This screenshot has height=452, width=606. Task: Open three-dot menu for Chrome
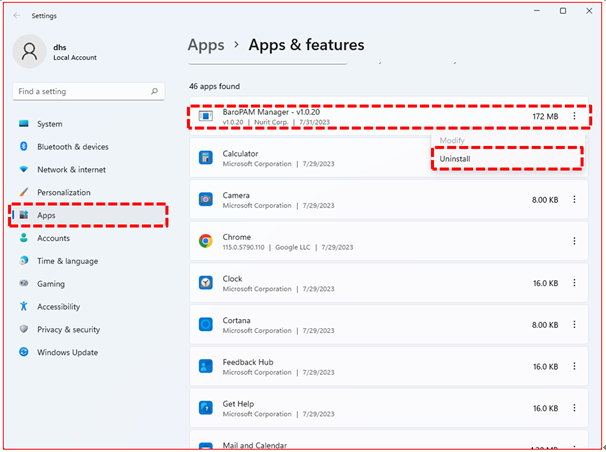point(574,241)
